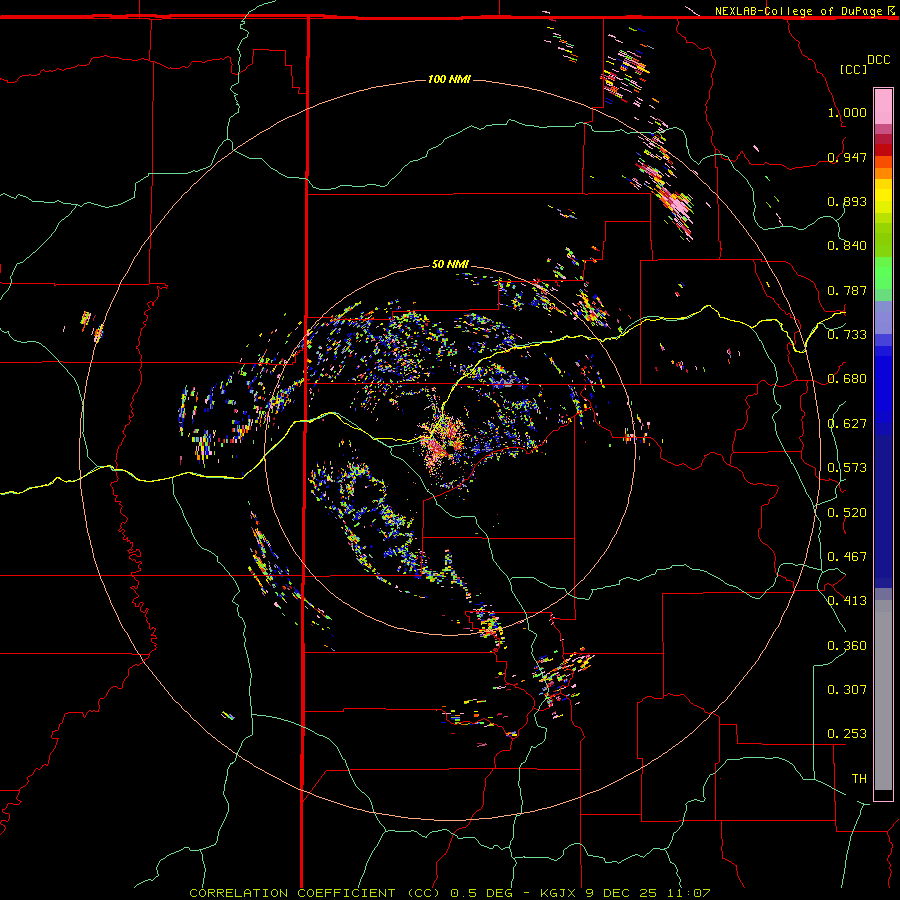Click the 0.307 scale value
Screen dimensions: 900x900
click(847, 690)
